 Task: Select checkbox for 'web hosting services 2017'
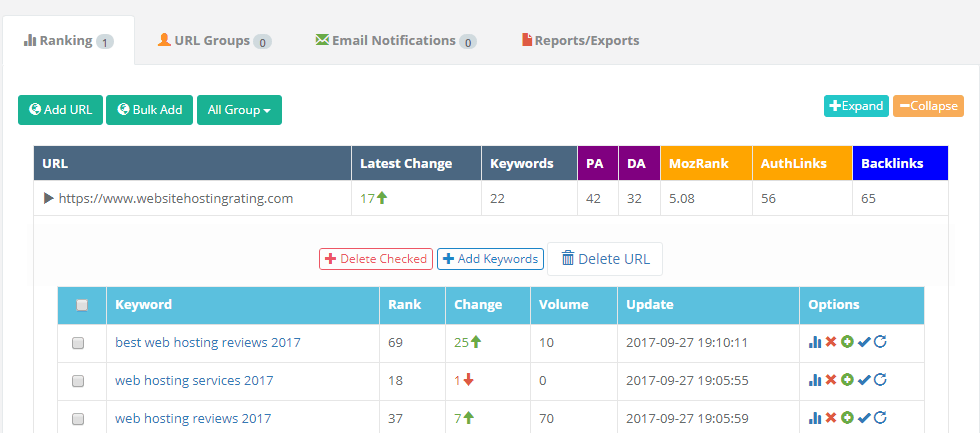pos(78,381)
